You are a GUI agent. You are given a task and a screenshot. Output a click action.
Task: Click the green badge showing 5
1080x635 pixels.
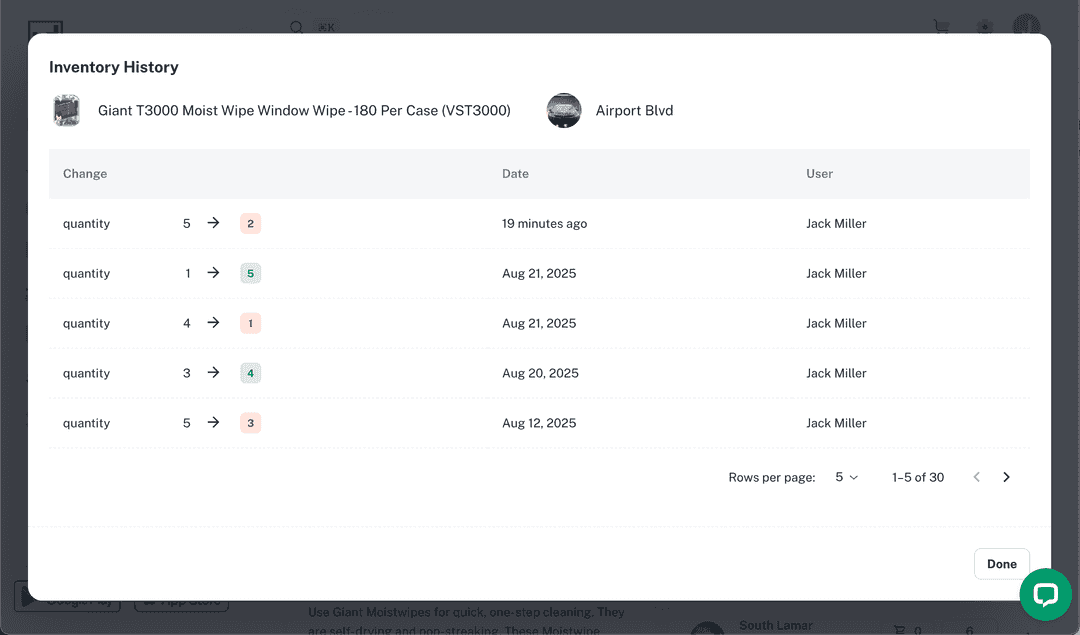point(250,274)
